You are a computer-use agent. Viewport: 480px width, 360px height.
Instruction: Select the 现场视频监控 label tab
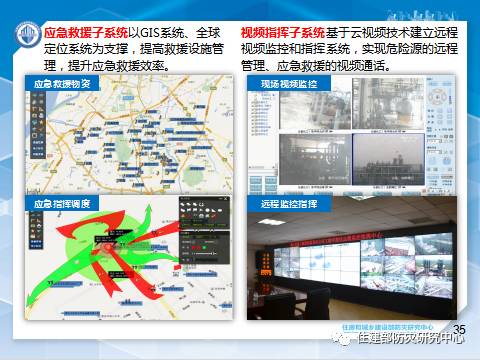coord(289,83)
